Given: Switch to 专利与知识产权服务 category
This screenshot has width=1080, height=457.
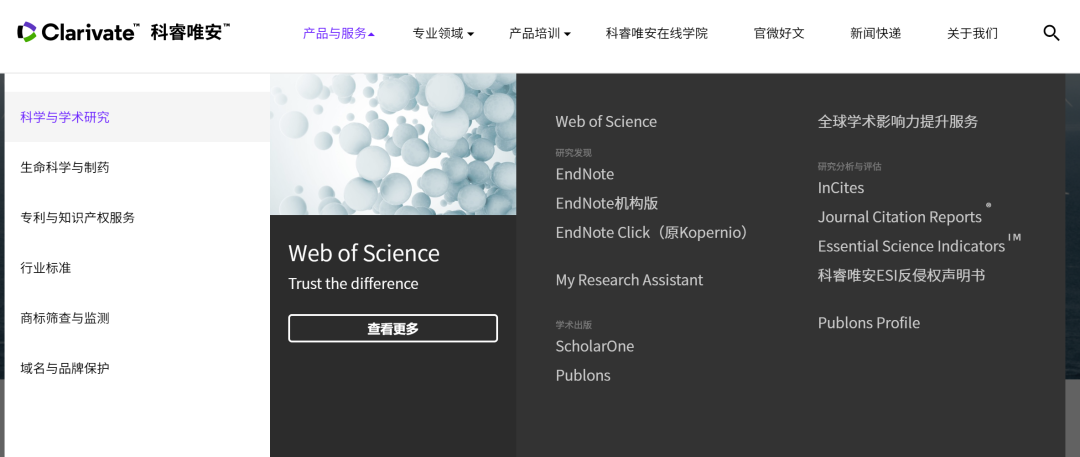Looking at the screenshot, I should 77,217.
